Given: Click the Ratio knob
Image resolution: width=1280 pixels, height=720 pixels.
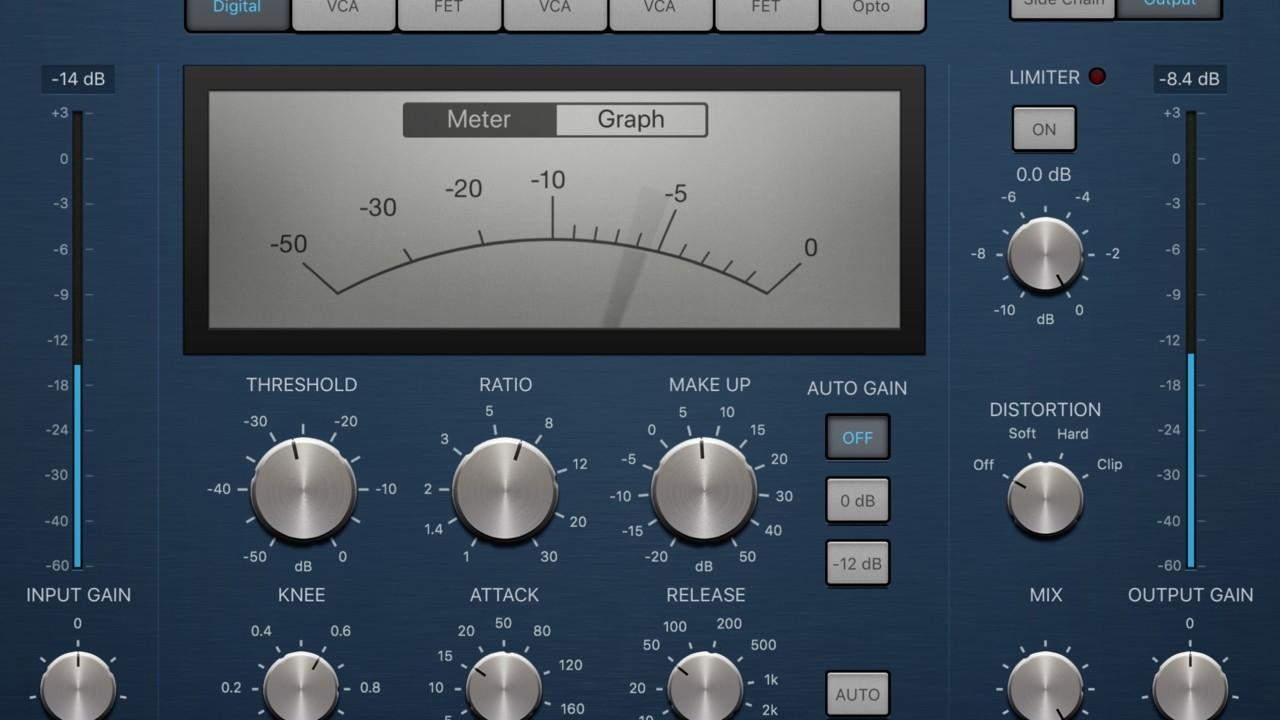Looking at the screenshot, I should point(505,490).
